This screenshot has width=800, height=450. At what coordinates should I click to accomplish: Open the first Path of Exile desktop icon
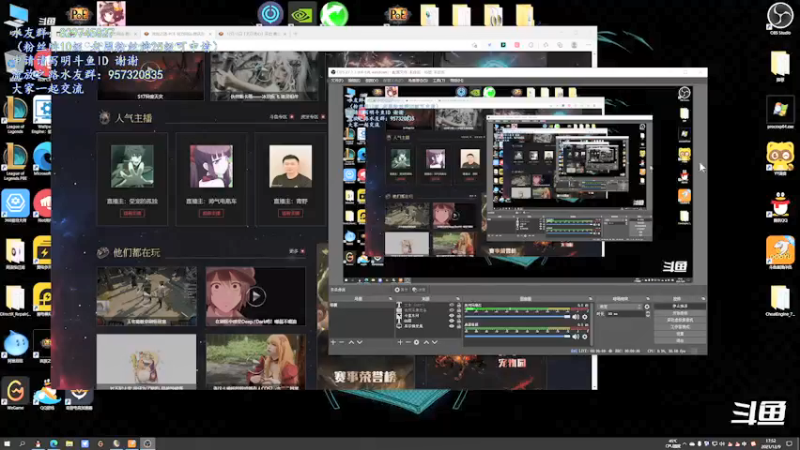(79, 14)
